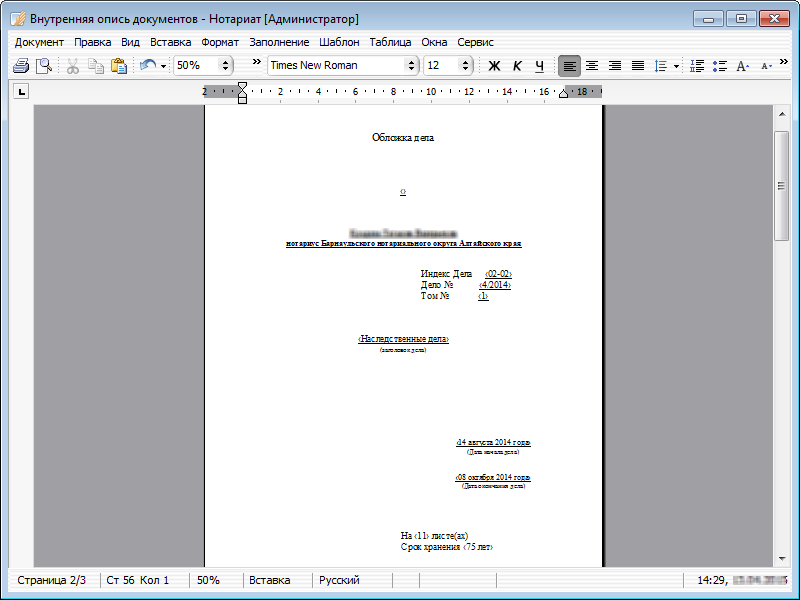Click the Paste clipboard icon

pos(119,66)
